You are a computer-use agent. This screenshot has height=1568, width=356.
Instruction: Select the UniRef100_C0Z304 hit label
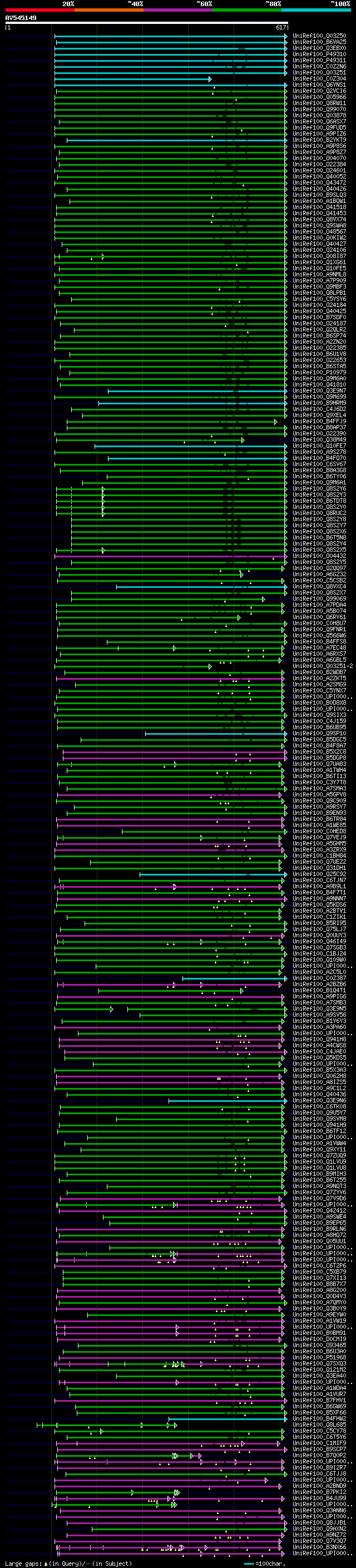pyautogui.click(x=319, y=78)
